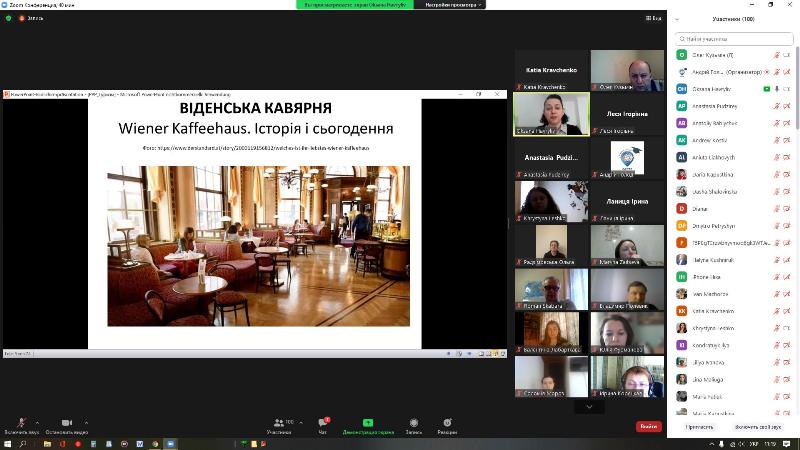
Task: Open the view settings dropdown at top
Action: 453,5
